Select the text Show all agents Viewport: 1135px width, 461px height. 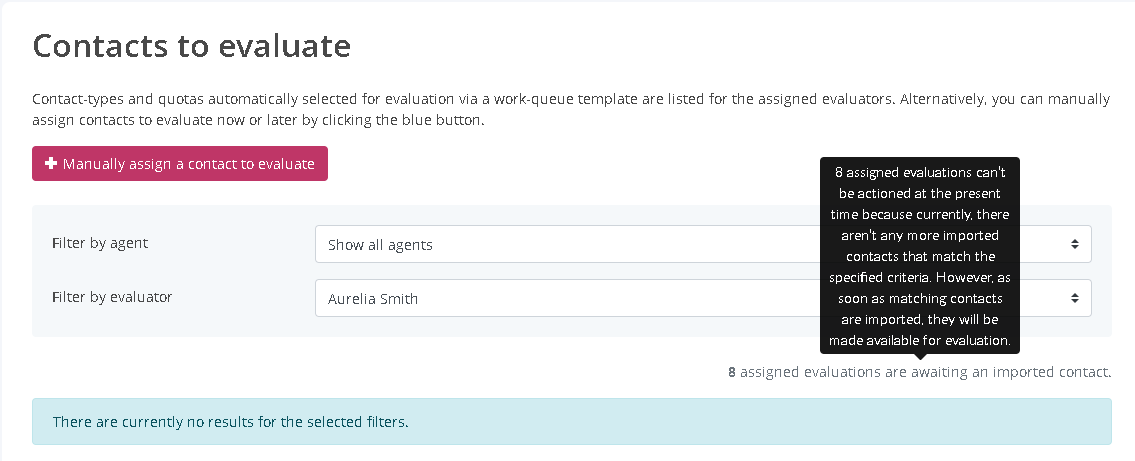point(380,245)
